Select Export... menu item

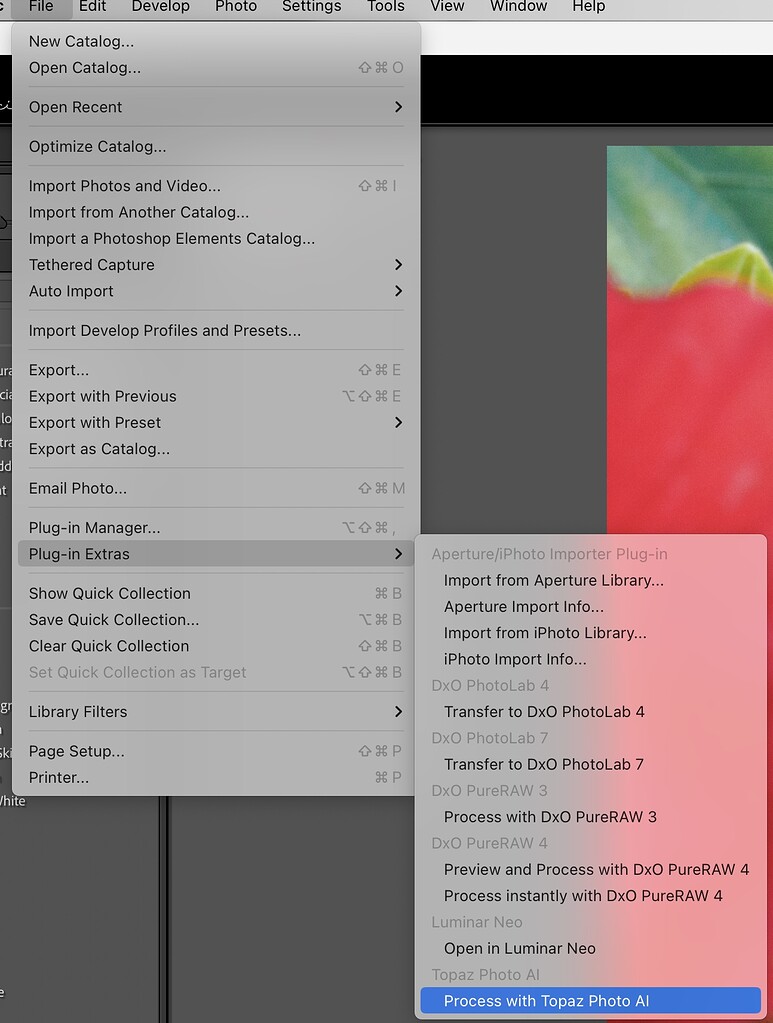(x=59, y=370)
